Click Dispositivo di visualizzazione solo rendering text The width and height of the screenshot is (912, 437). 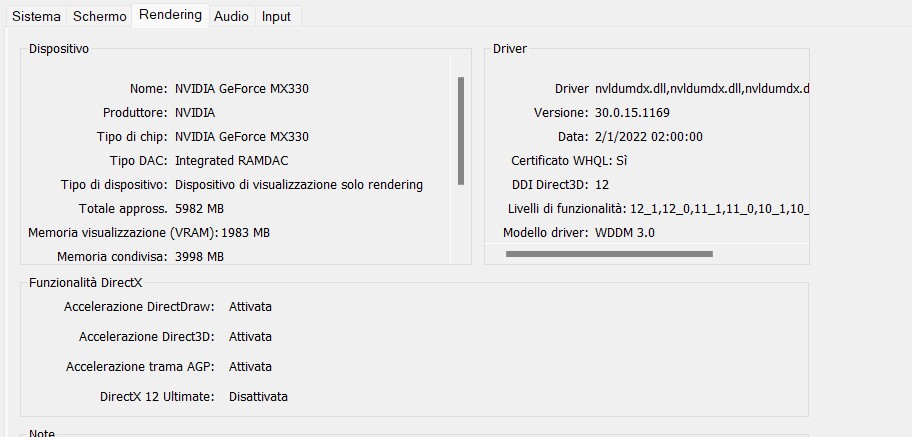click(x=299, y=185)
